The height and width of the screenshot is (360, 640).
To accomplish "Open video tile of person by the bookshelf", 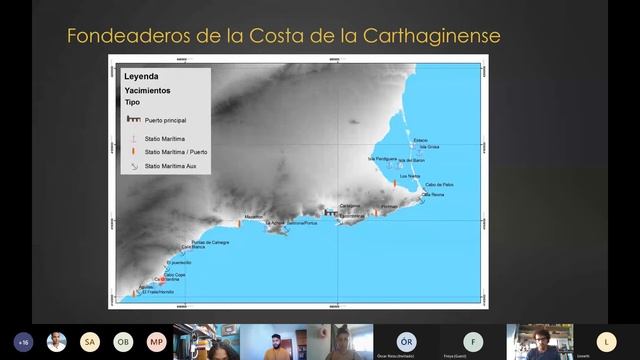I will 207,342.
